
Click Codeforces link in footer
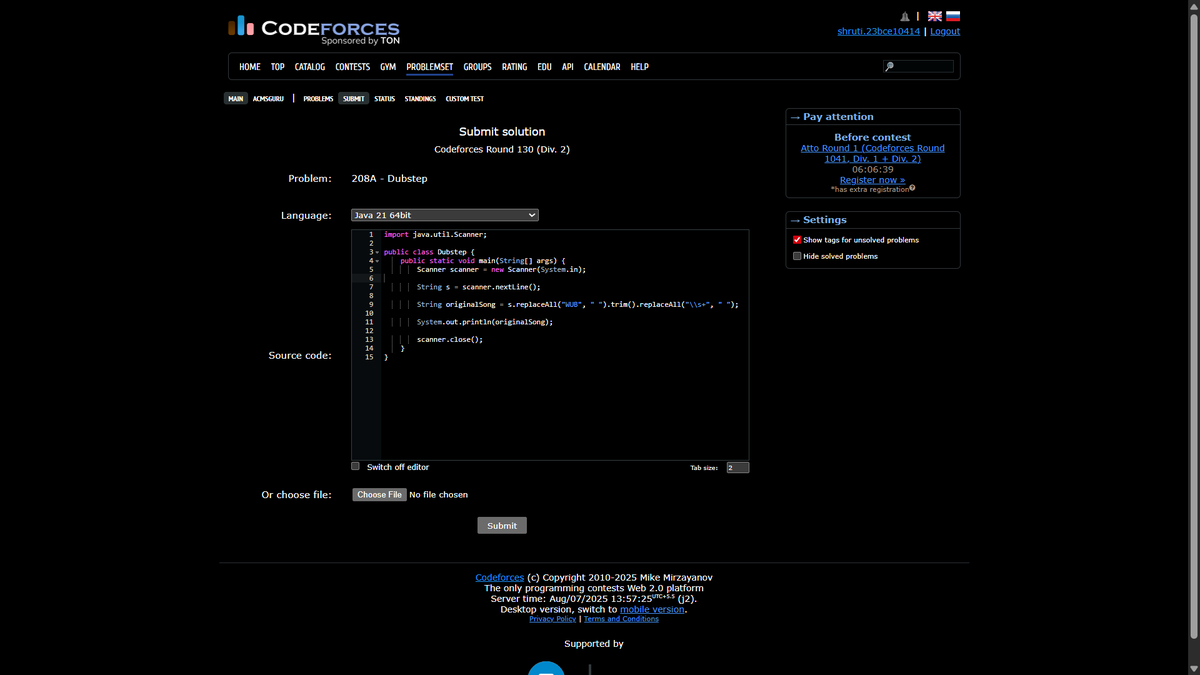pyautogui.click(x=499, y=577)
